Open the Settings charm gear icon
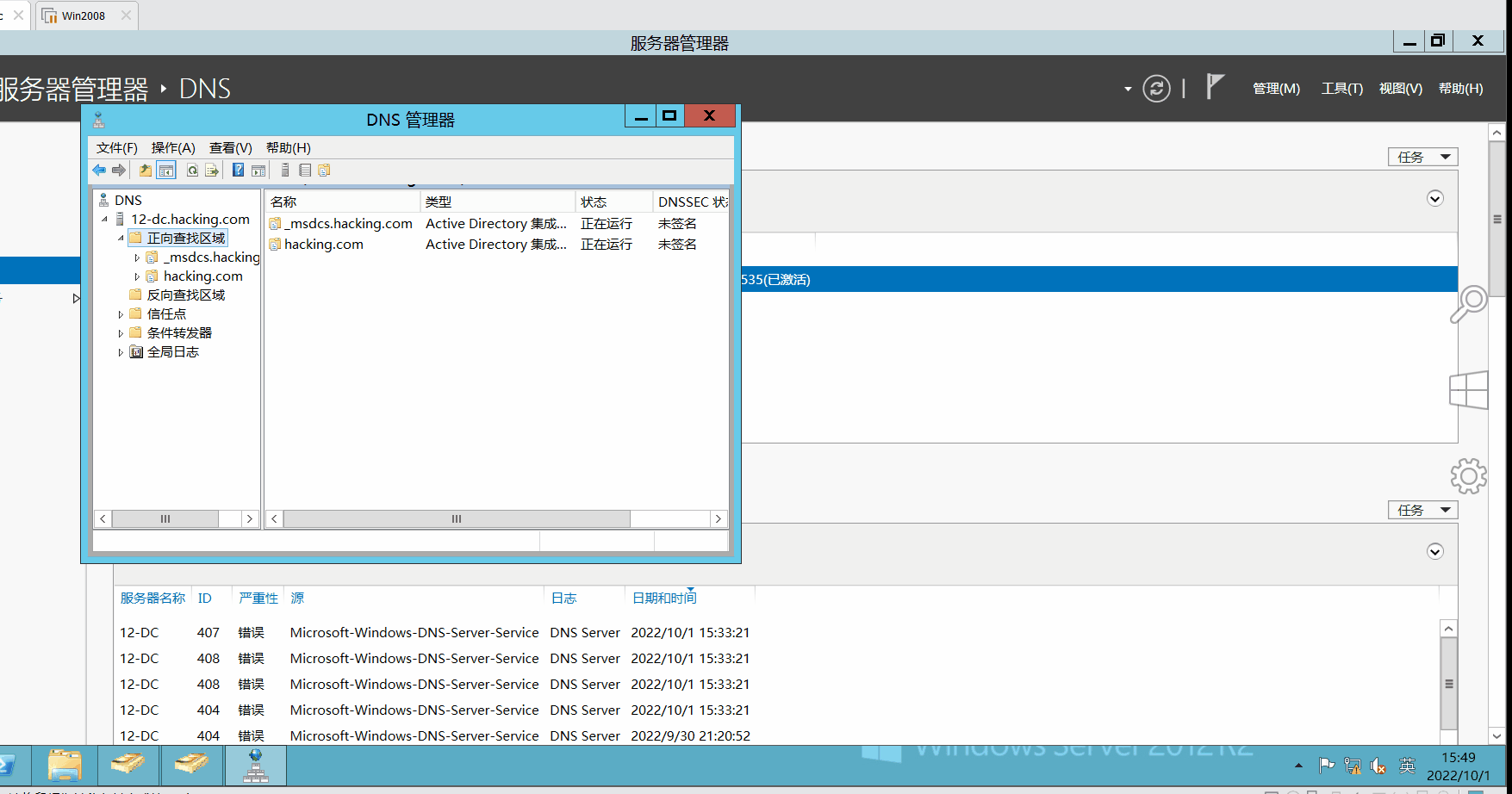 click(1469, 475)
